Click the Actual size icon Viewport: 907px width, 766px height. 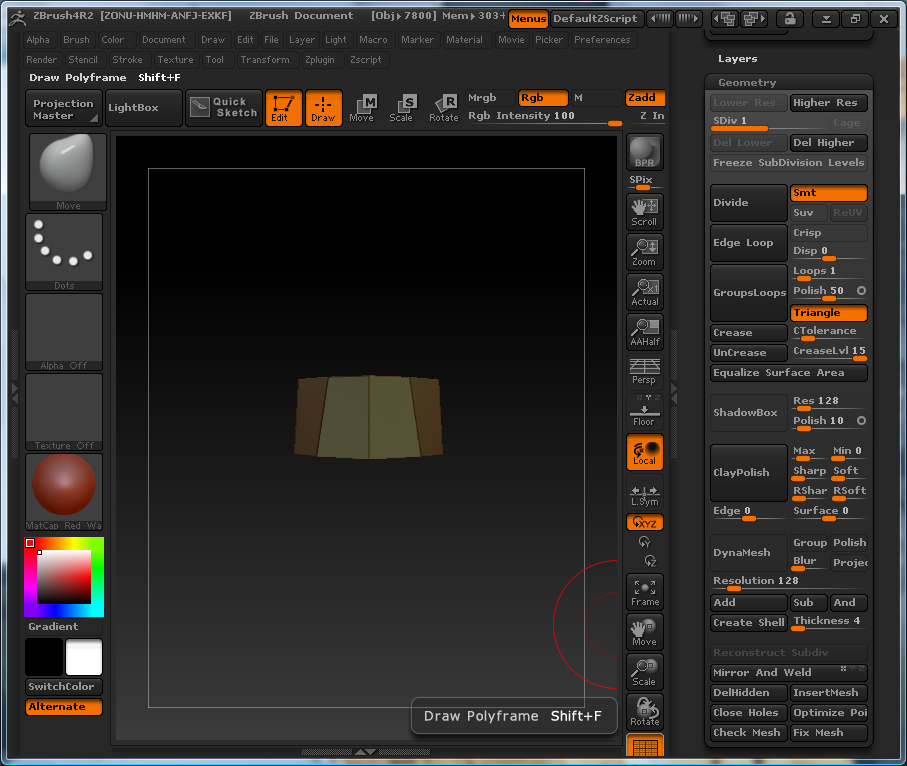point(644,291)
